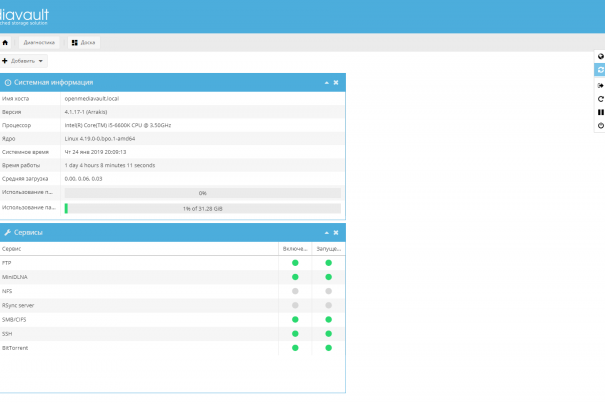Click the SSH running status indicator
The image size is (605, 404).
328,333
